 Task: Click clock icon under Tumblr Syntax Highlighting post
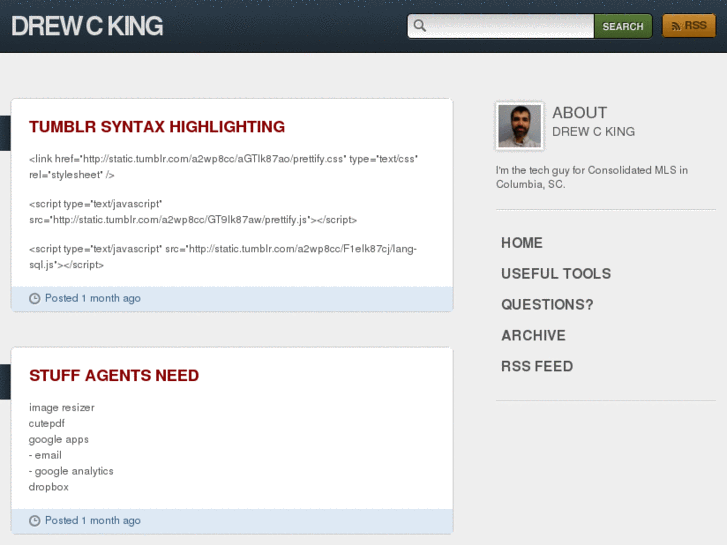(35, 299)
